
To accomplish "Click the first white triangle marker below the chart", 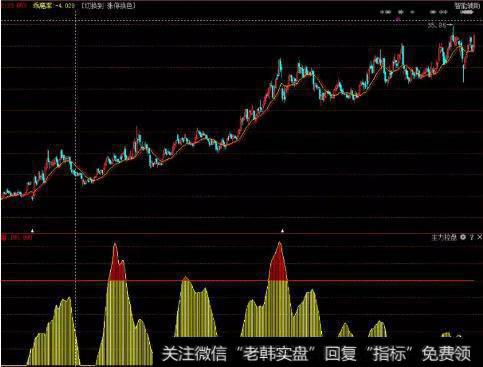I will (32, 230).
